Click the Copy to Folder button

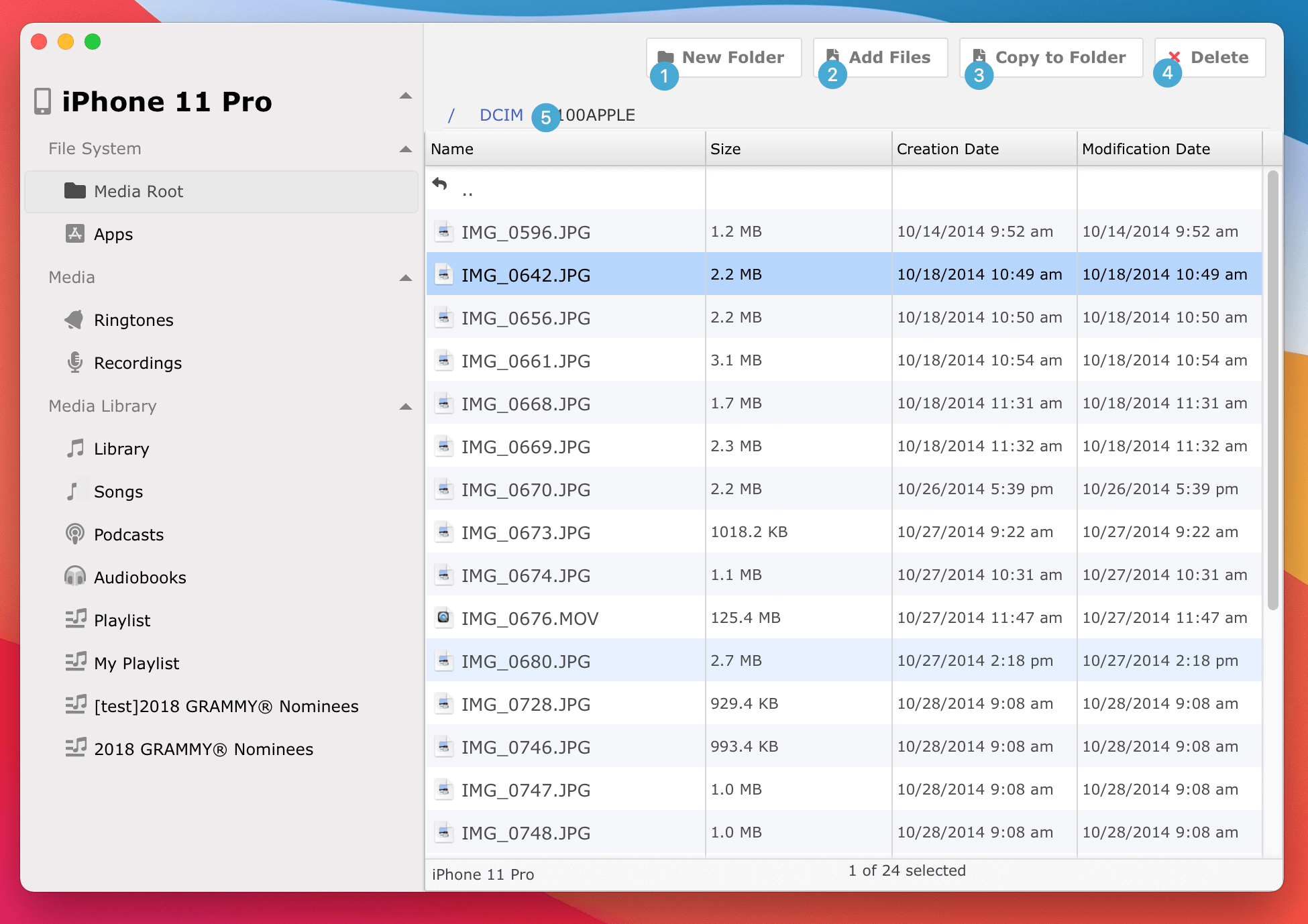[x=1051, y=58]
